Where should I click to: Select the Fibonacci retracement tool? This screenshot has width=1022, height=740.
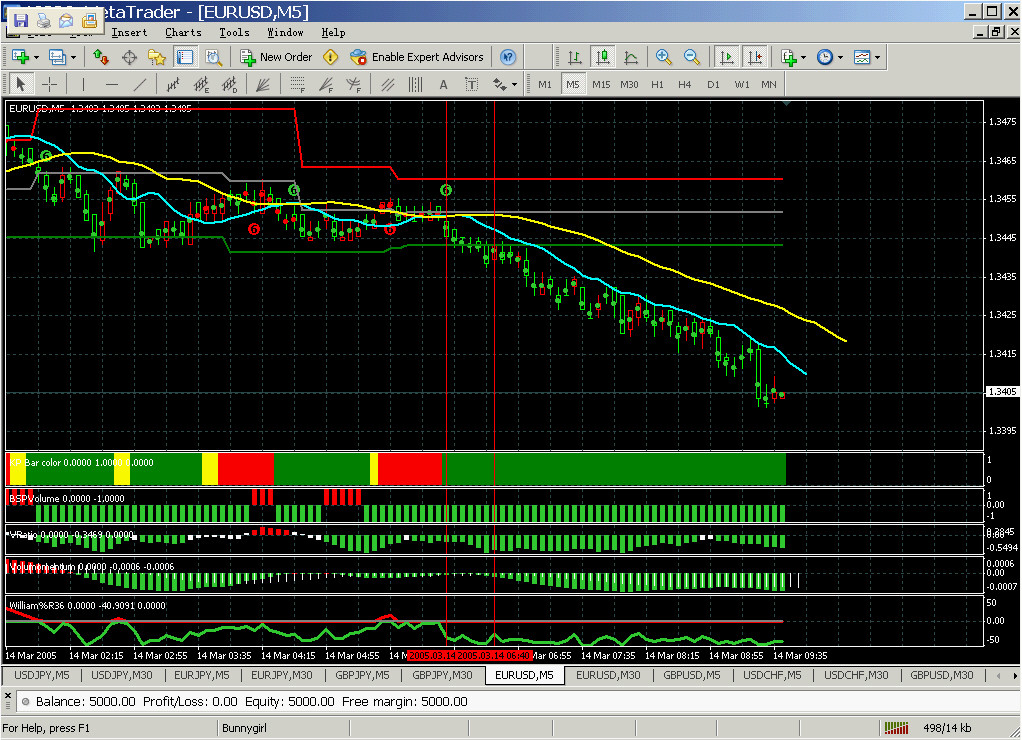point(298,84)
